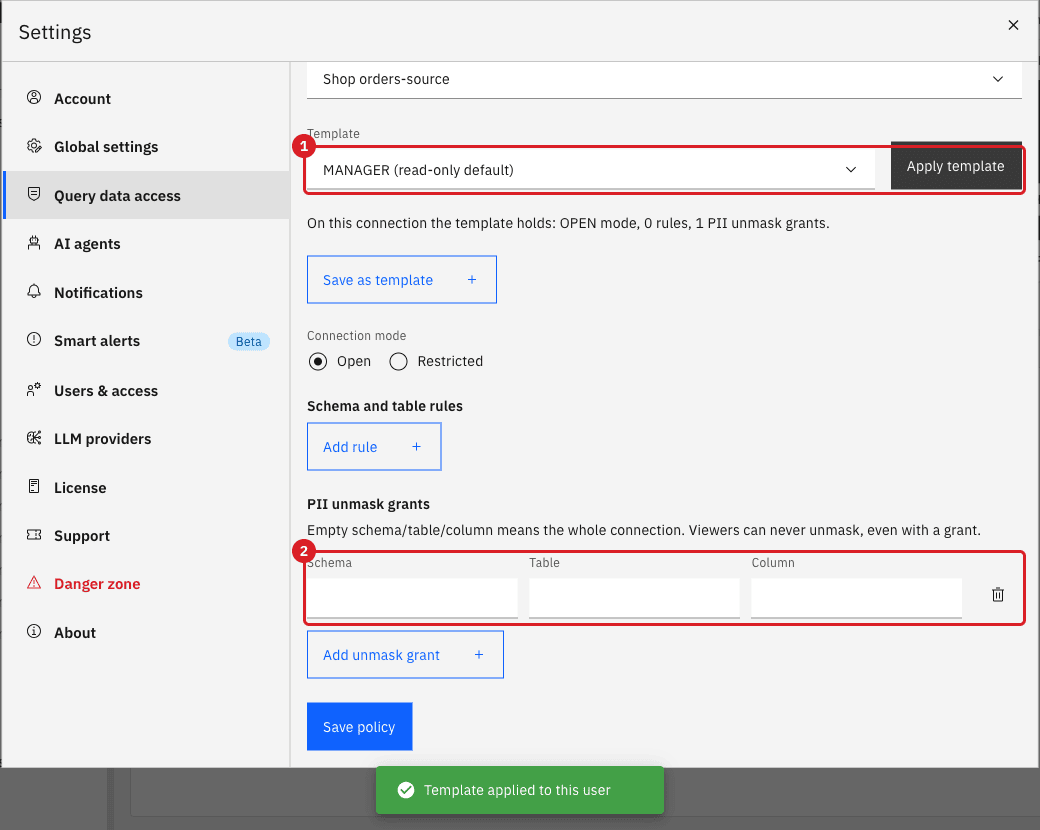Click the Beta badge on Smart alerts
This screenshot has height=830, width=1040.
[249, 341]
